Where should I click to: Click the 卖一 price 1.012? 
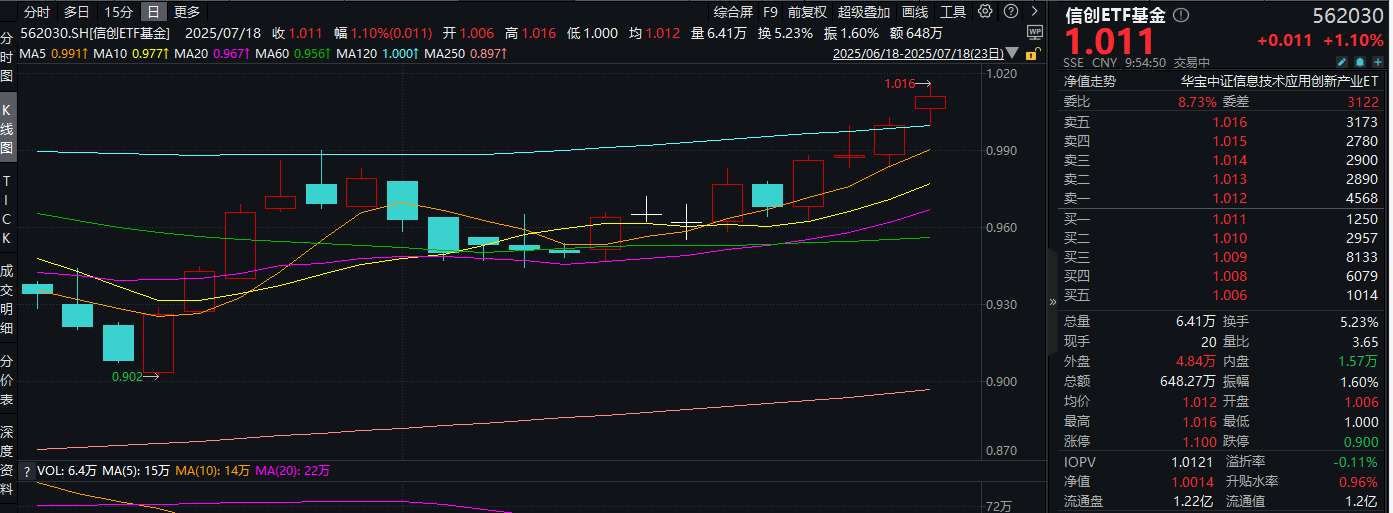(1229, 198)
